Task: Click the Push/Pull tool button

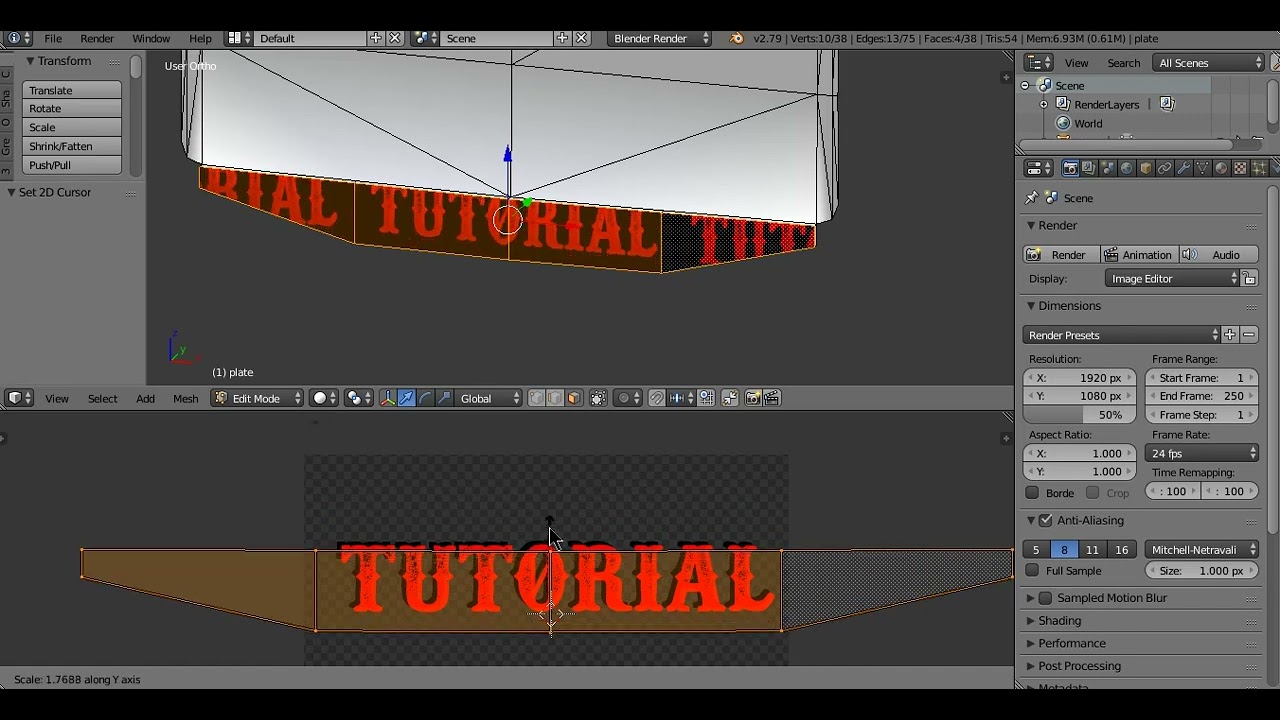Action: (x=72, y=165)
